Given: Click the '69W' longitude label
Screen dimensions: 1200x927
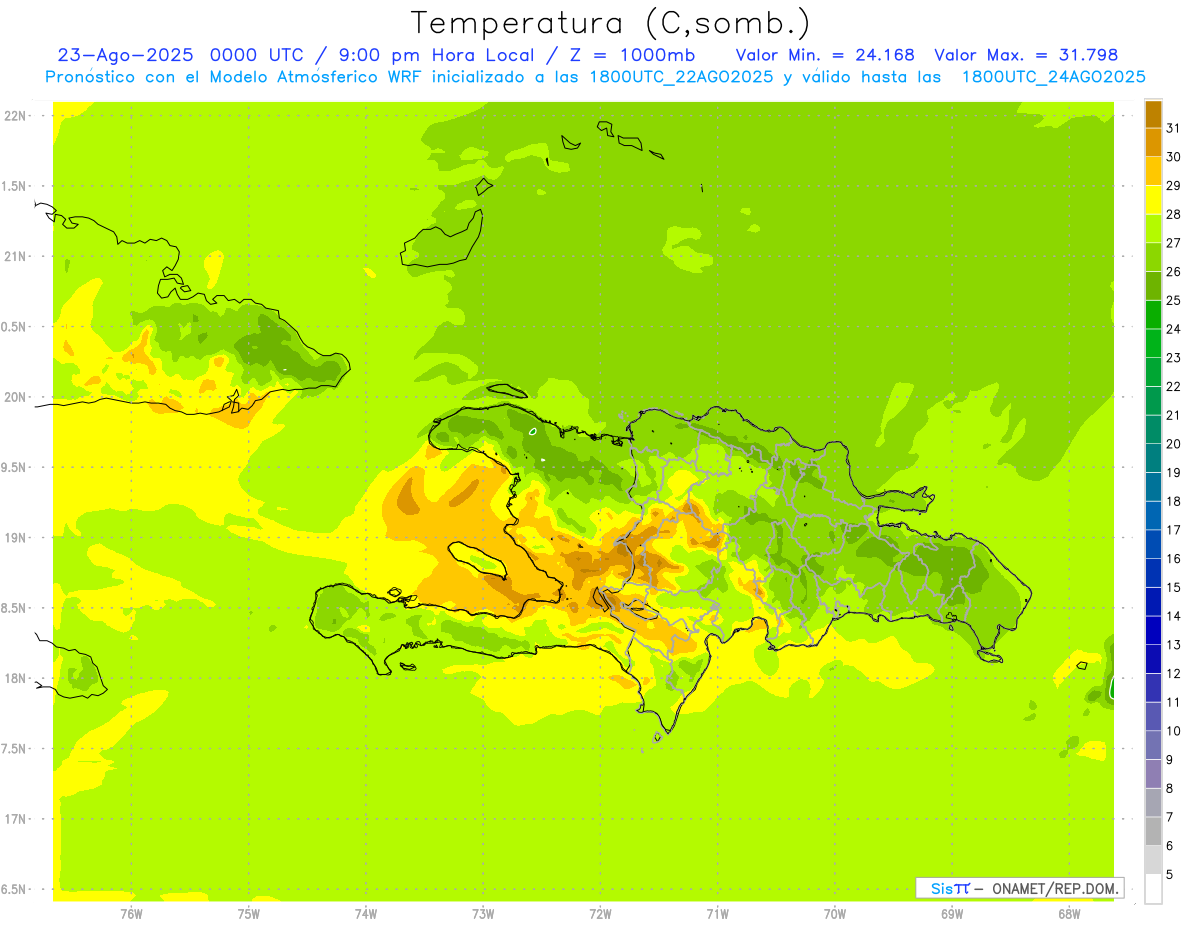Looking at the screenshot, I should pos(952,913).
